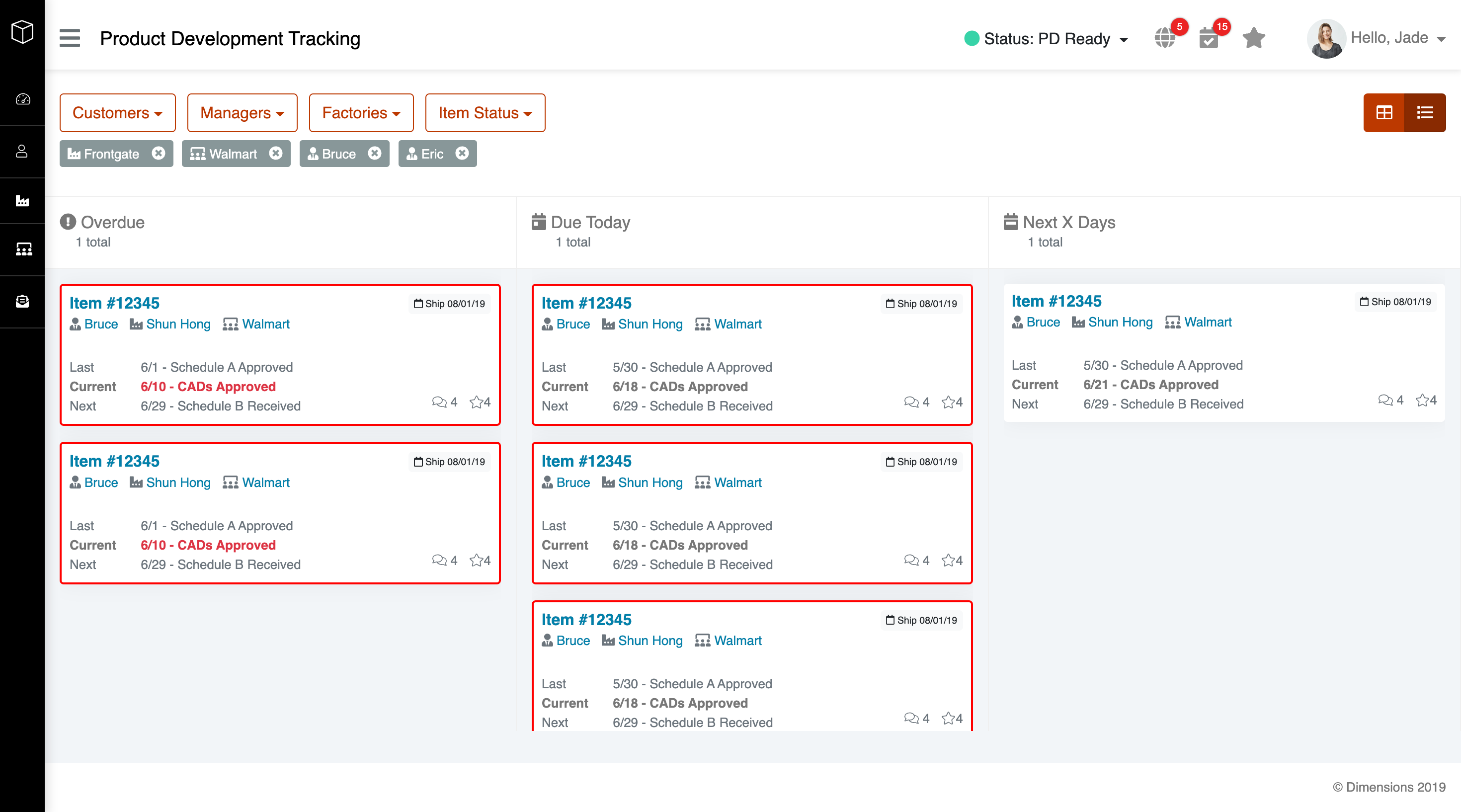This screenshot has height=812, width=1461.
Task: Remove the Eric filter tag
Action: (462, 153)
